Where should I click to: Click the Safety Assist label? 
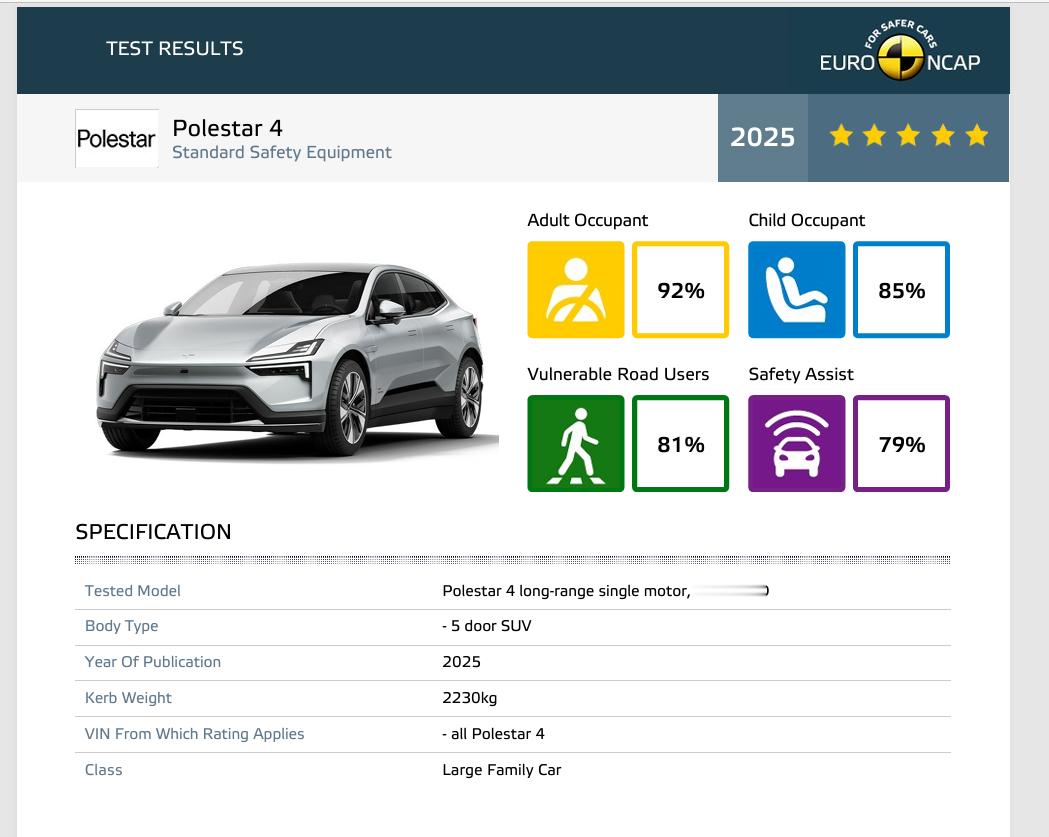801,374
